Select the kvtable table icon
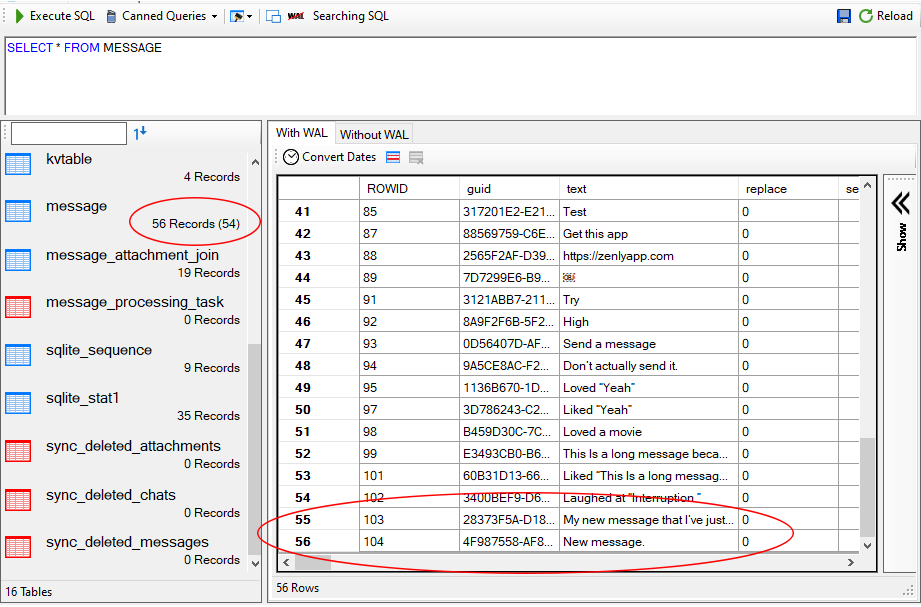Screen dimensions: 921x607 (18, 164)
